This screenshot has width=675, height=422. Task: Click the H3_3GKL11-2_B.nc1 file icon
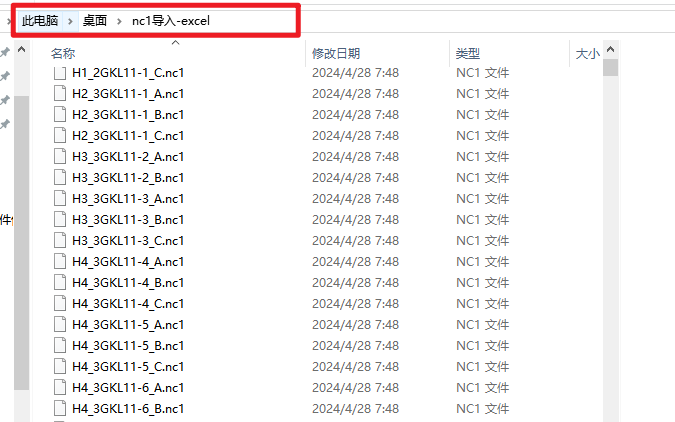tap(60, 177)
